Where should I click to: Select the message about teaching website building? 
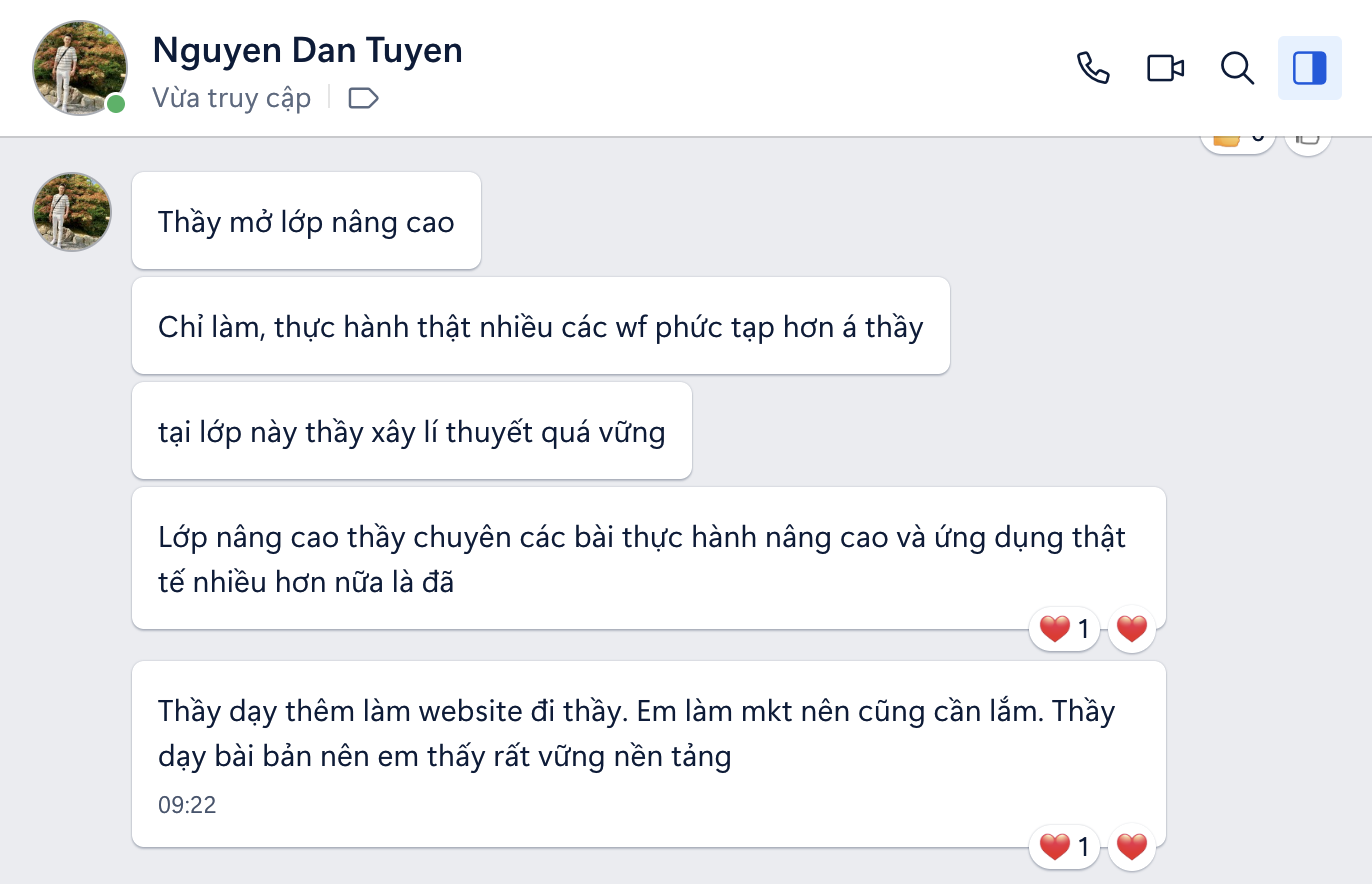[648, 754]
